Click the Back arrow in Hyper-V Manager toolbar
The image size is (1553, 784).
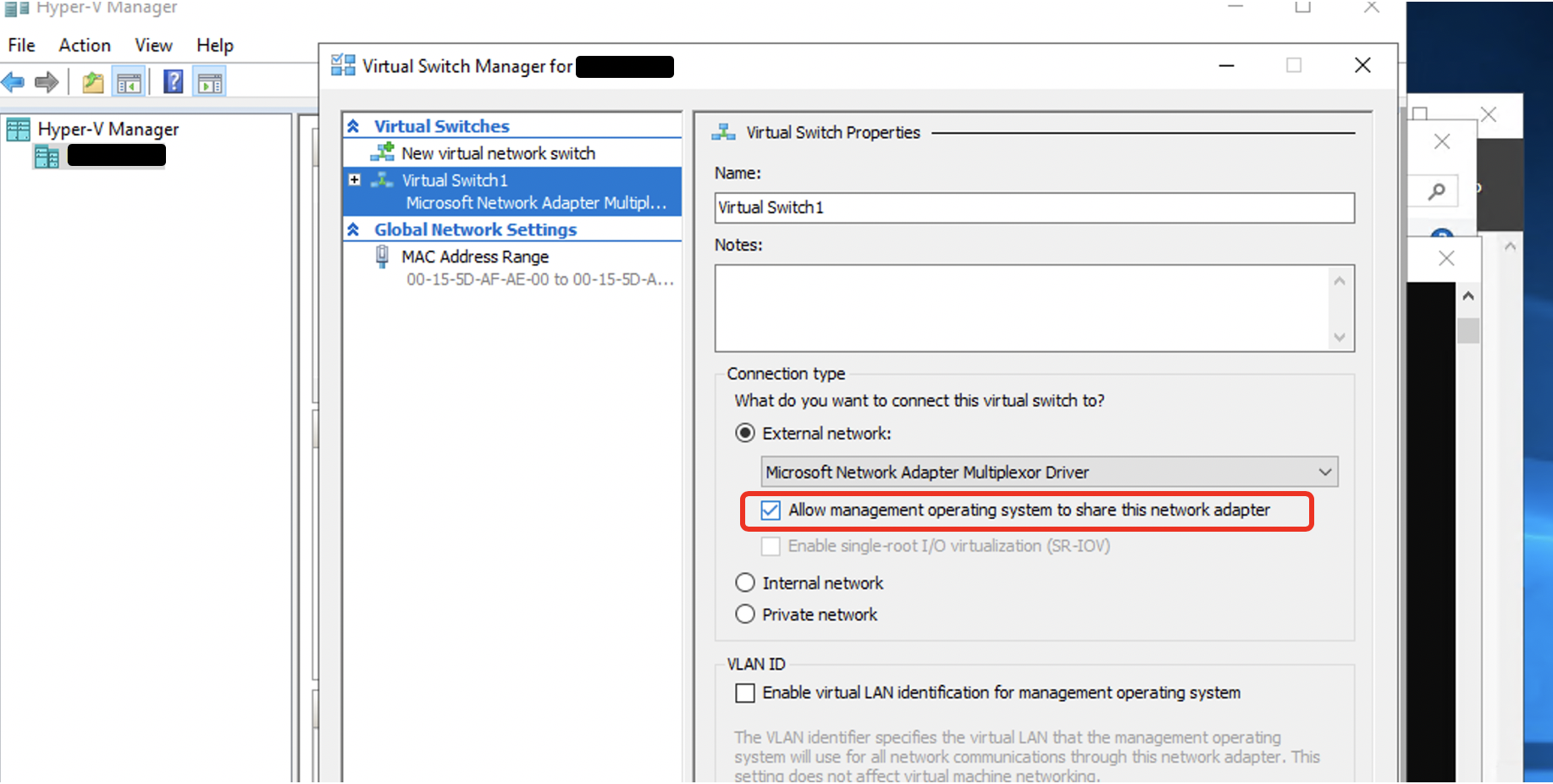pos(13,82)
